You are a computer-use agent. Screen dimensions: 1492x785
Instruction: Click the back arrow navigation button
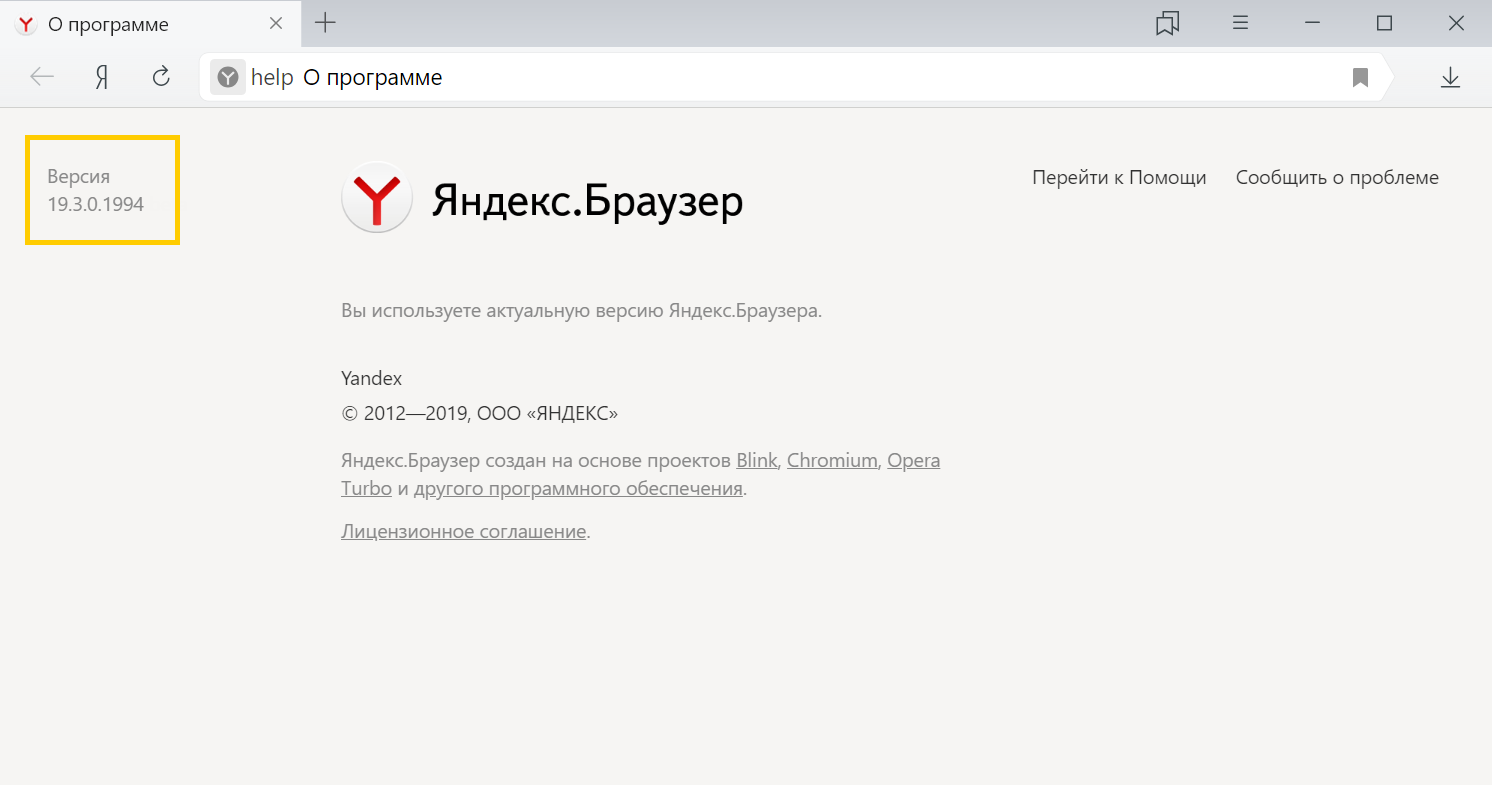click(42, 77)
